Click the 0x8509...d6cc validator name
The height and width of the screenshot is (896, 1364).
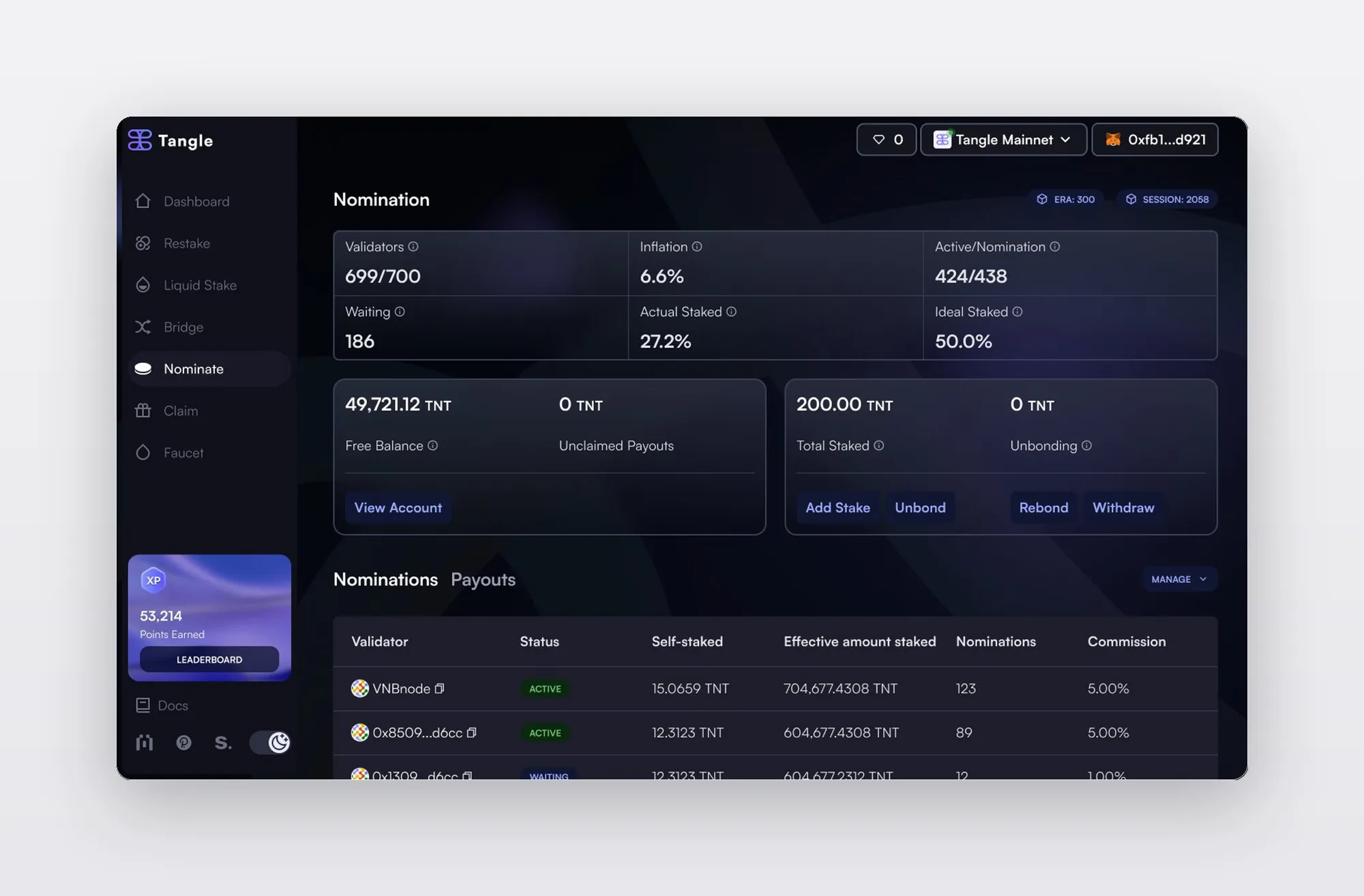[x=417, y=733]
